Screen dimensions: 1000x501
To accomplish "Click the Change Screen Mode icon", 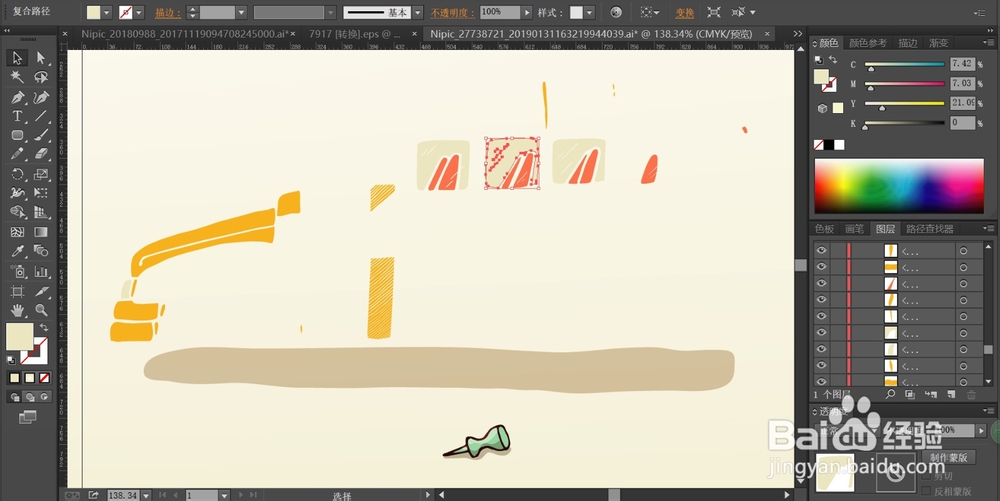I will [27, 418].
